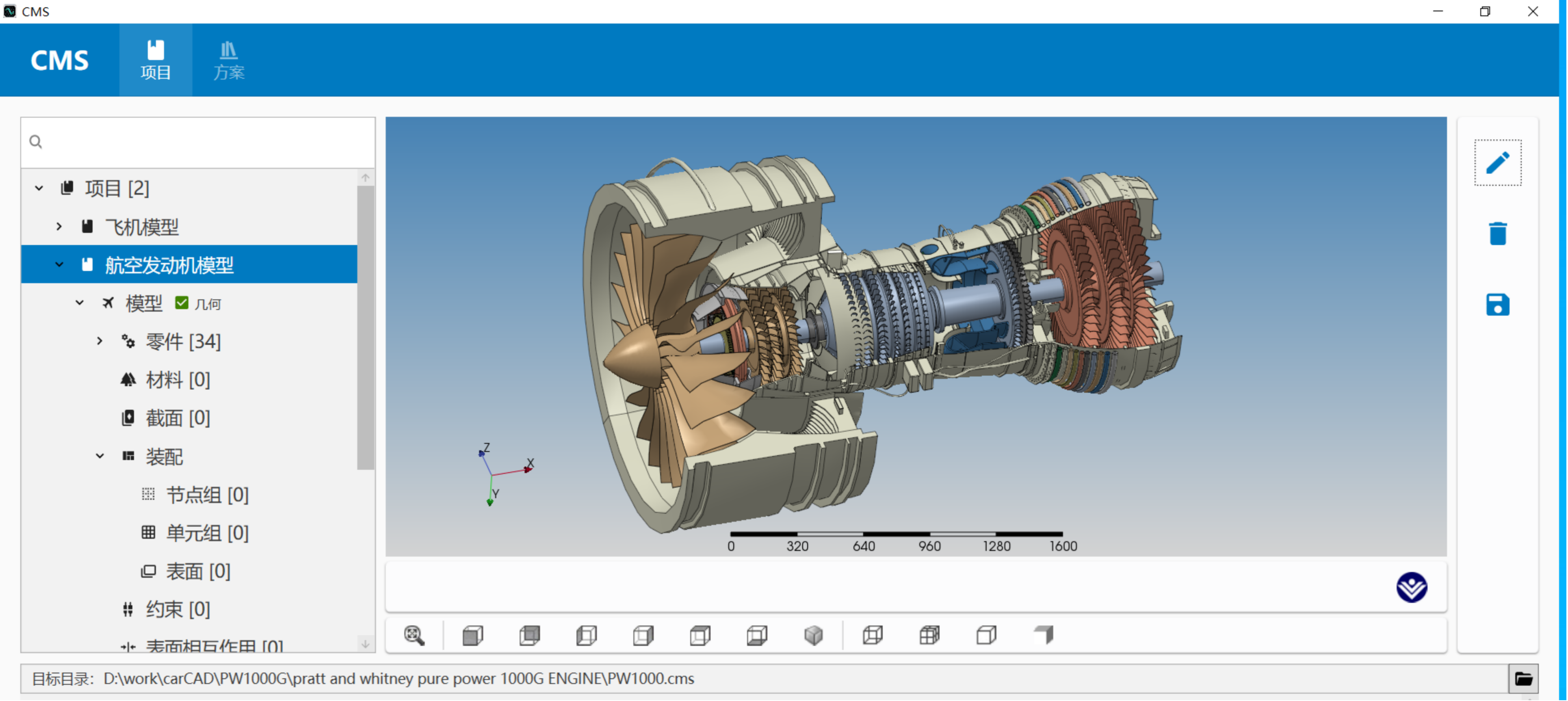1568x701 pixels.
Task: Enable wireframe display mode icon
Action: coord(872,635)
